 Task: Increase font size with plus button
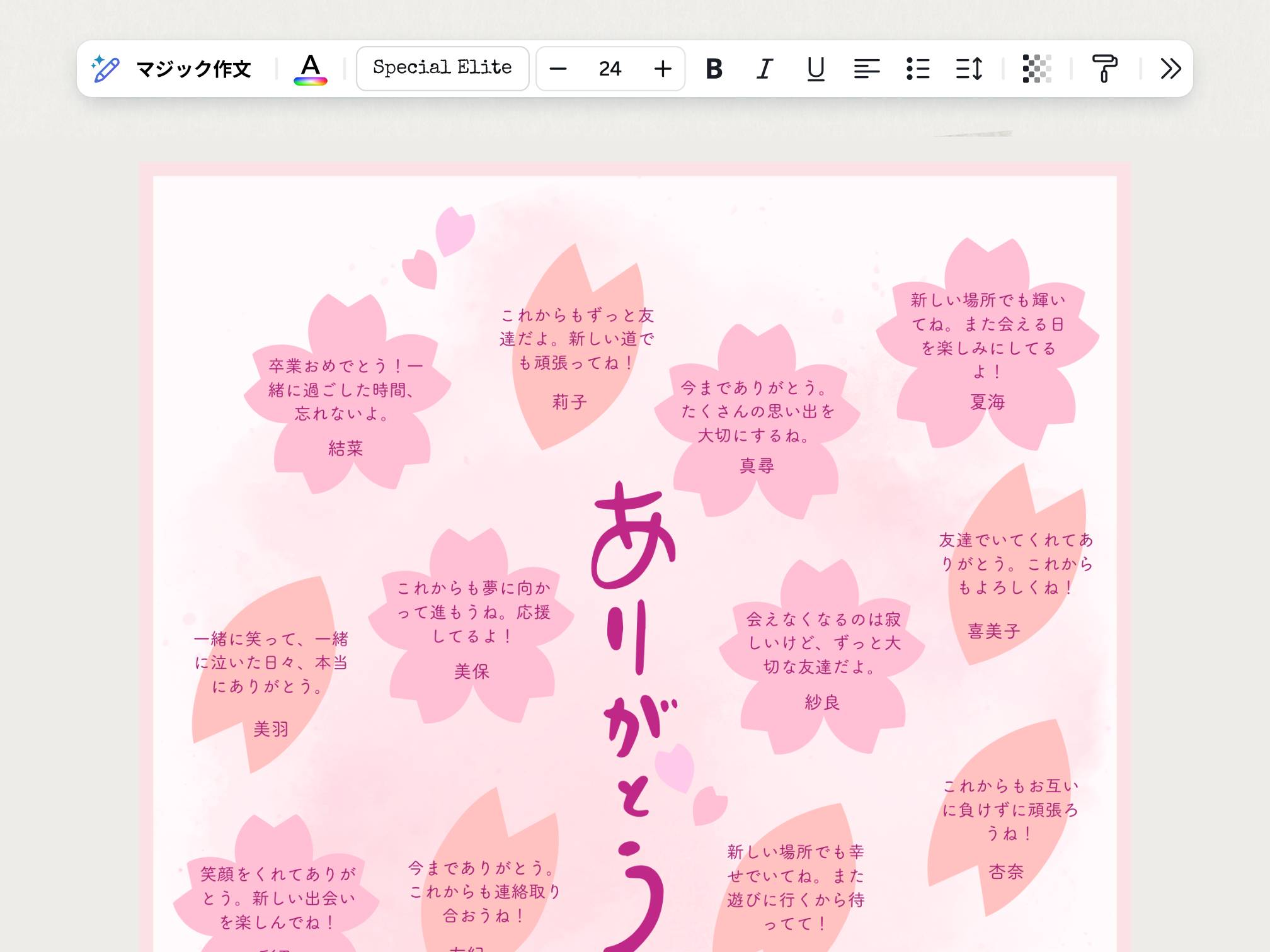tap(663, 69)
